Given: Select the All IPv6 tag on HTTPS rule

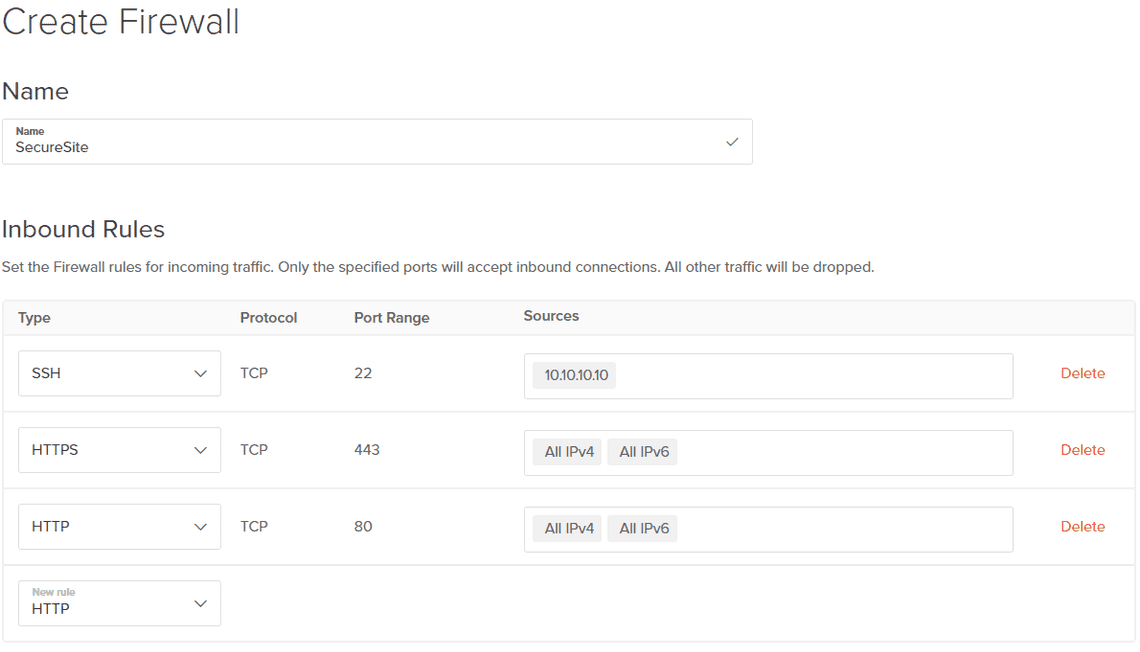Looking at the screenshot, I should [642, 451].
